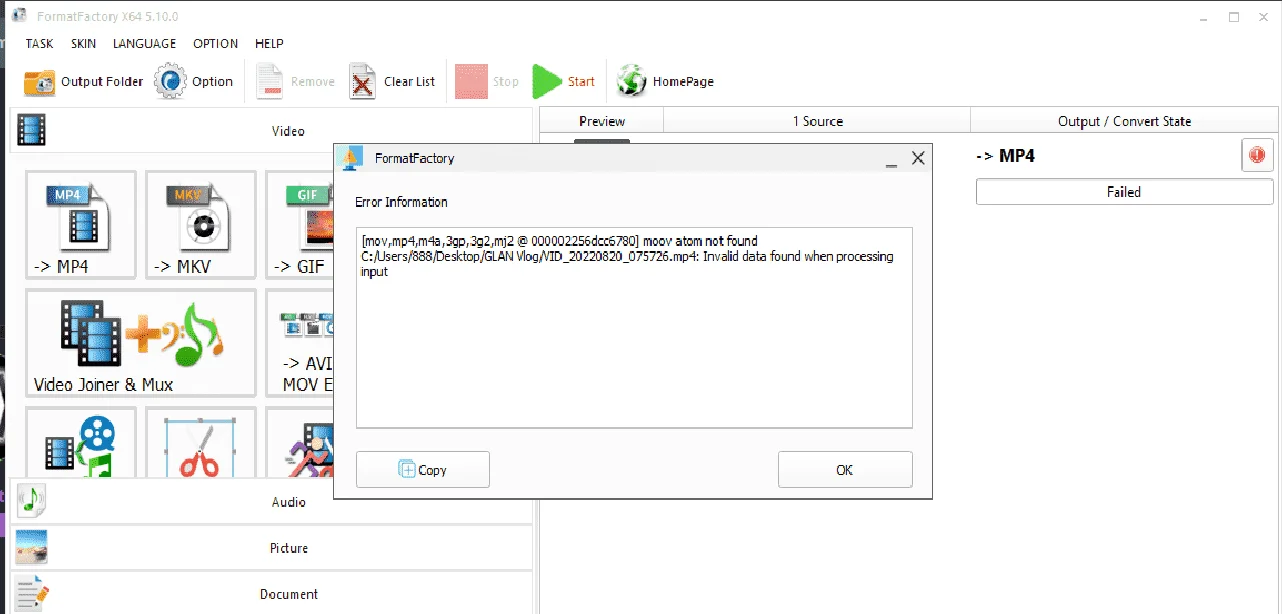The width and height of the screenshot is (1282, 614).
Task: Click the error dialog title icon
Action: [x=350, y=158]
